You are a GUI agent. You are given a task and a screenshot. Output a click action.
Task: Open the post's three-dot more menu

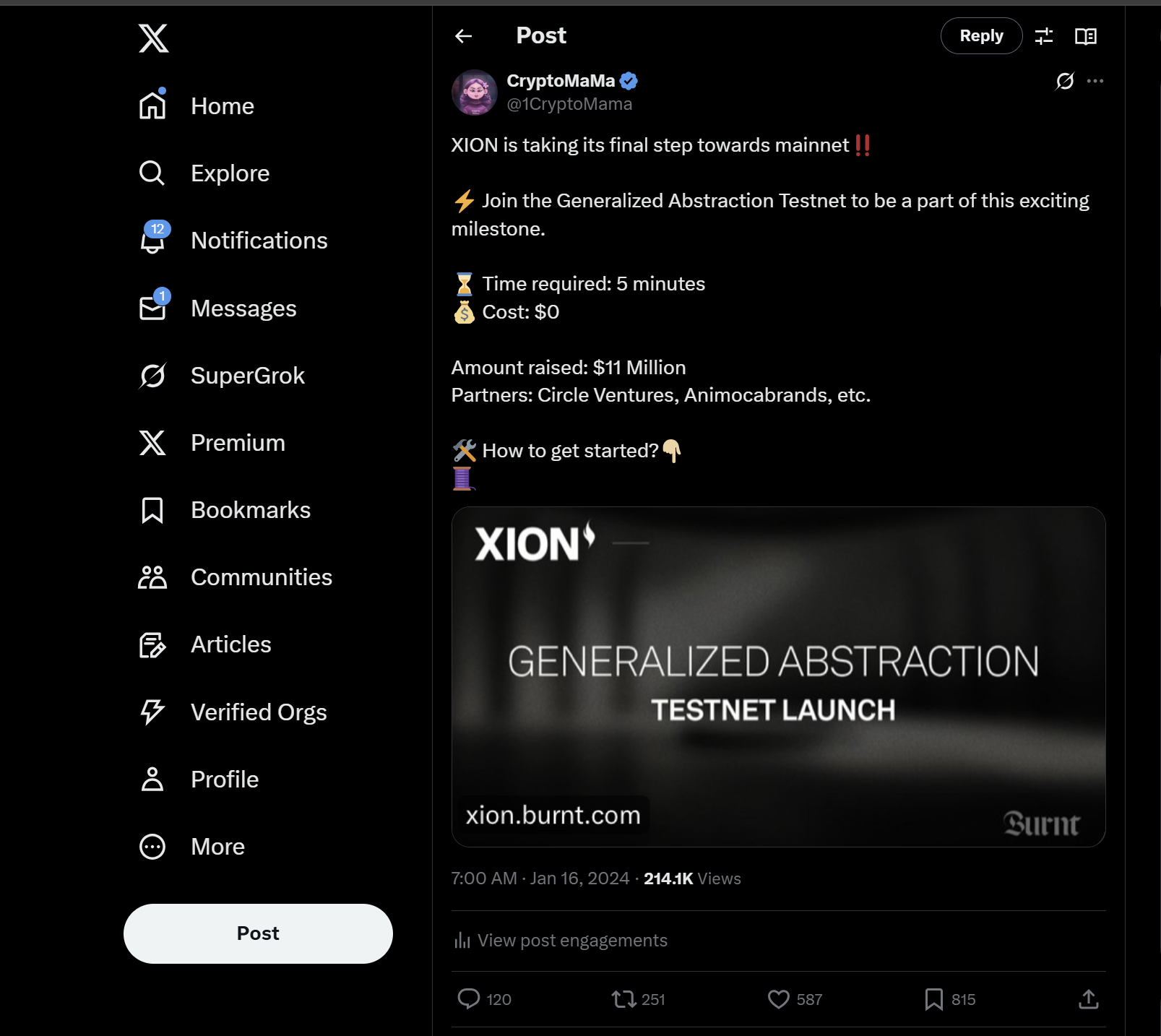click(1095, 81)
